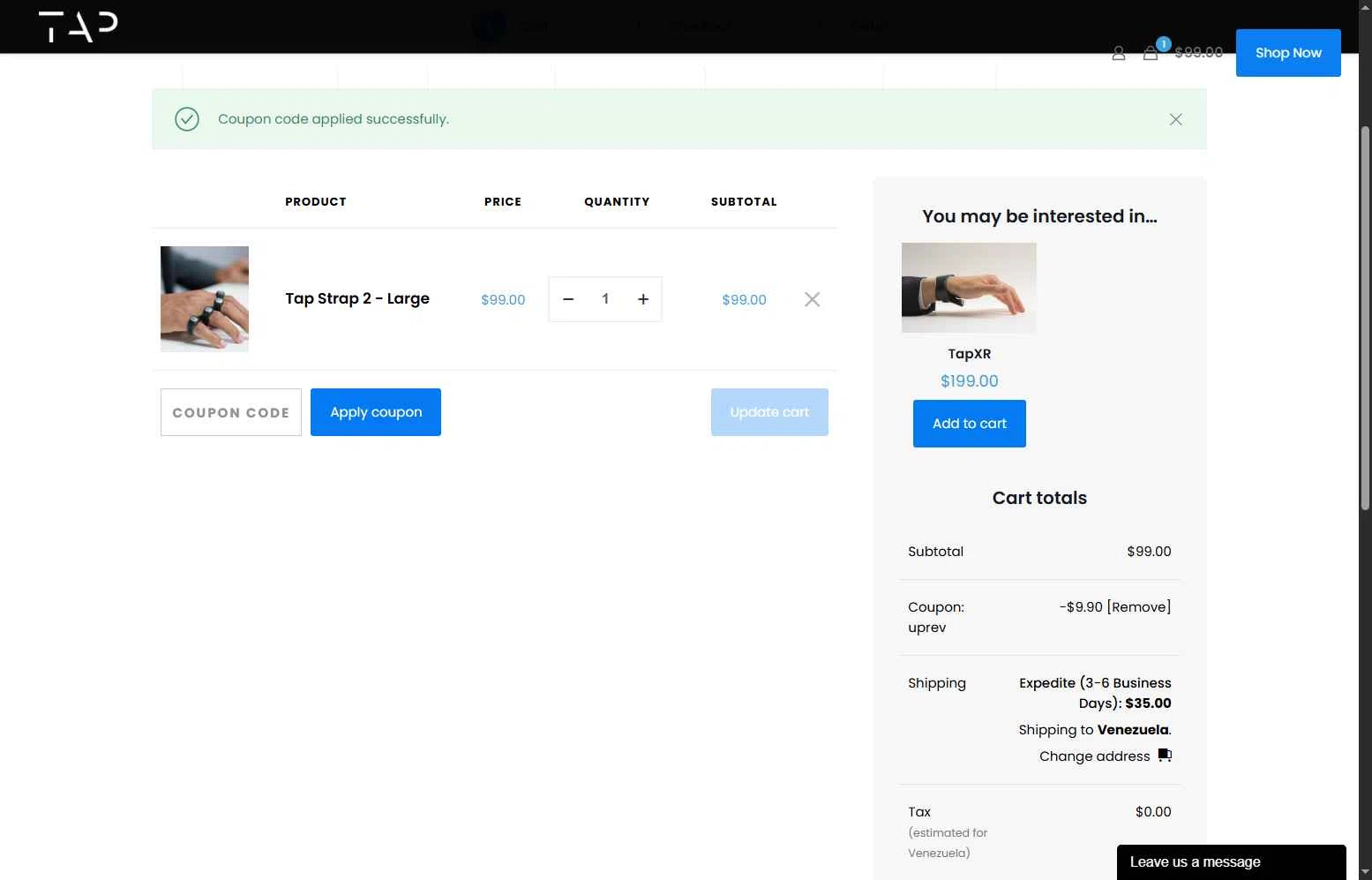Click the Change address link

1095,756
